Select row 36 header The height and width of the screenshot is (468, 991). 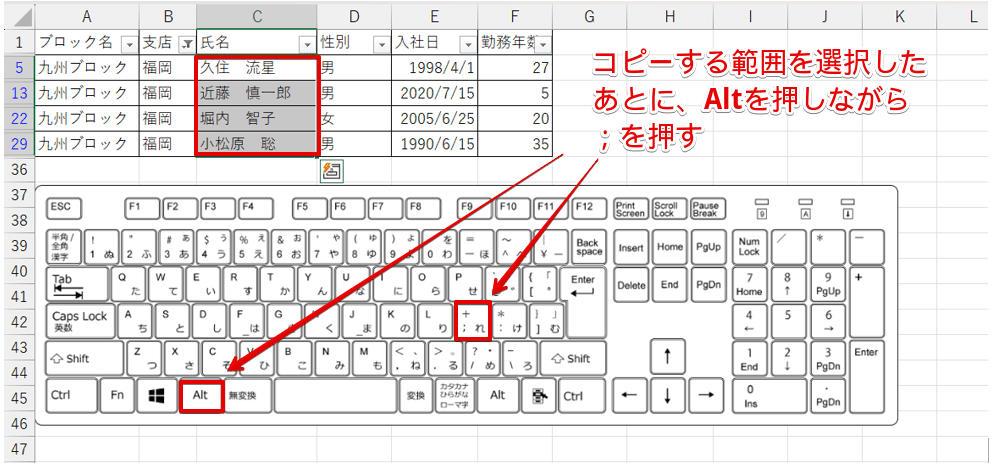pyautogui.click(x=18, y=169)
